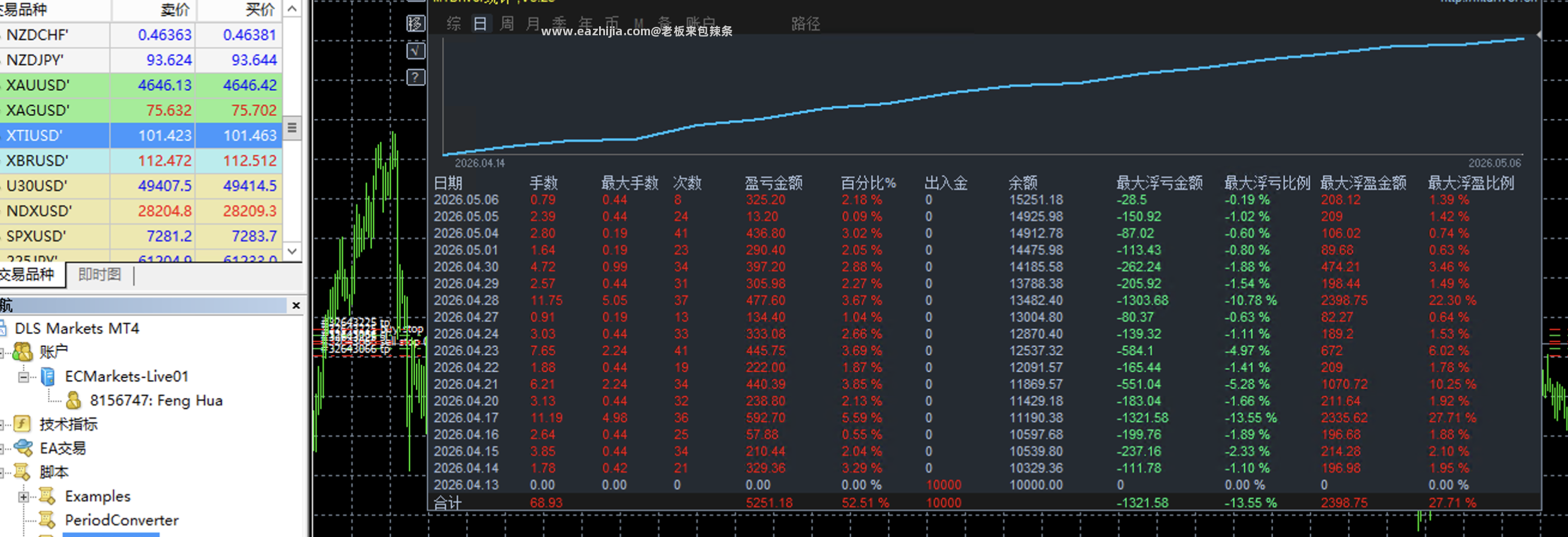Click max floating profit 2398.75 for 2026.04.28

pos(1344,300)
